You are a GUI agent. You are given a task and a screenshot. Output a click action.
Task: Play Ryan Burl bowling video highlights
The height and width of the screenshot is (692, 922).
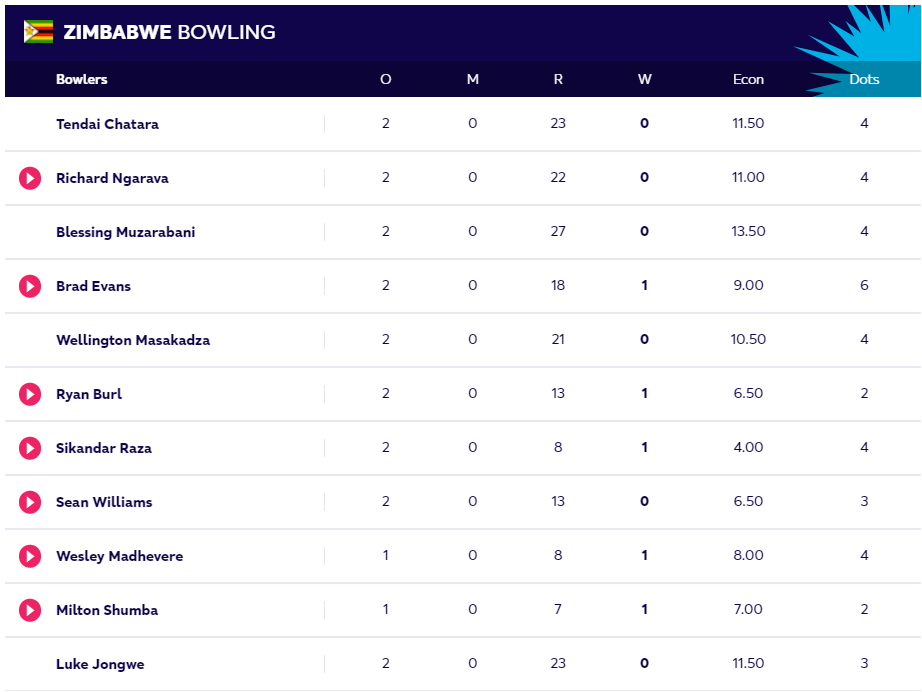click(30, 394)
